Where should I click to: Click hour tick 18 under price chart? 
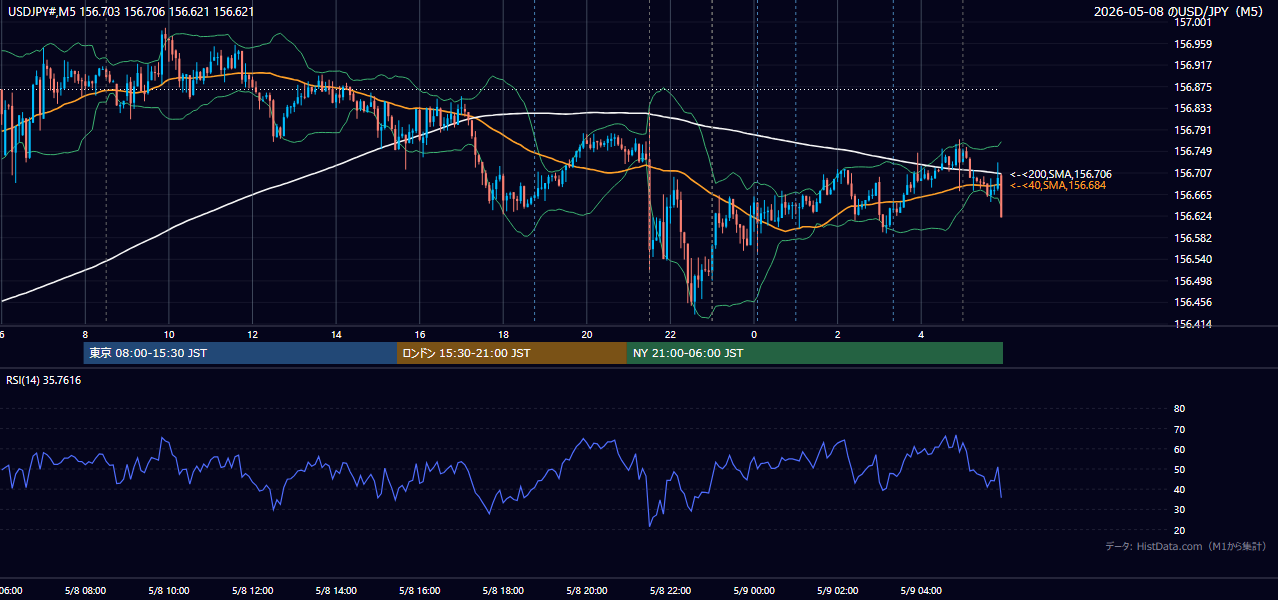(x=503, y=335)
